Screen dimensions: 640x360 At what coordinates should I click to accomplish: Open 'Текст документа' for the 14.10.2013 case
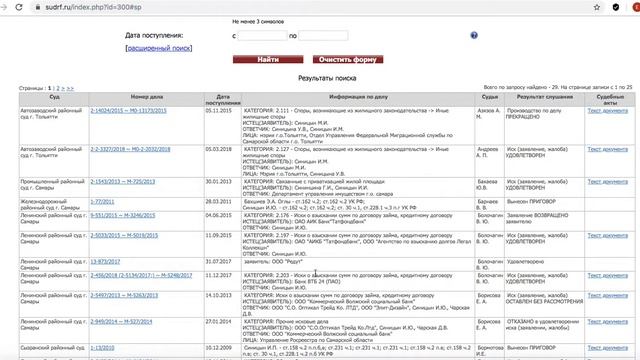(608, 296)
